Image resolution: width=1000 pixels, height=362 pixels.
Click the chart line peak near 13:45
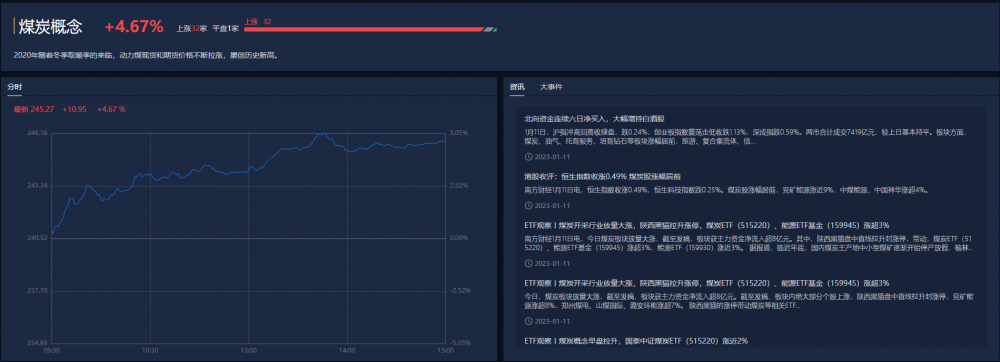click(324, 134)
